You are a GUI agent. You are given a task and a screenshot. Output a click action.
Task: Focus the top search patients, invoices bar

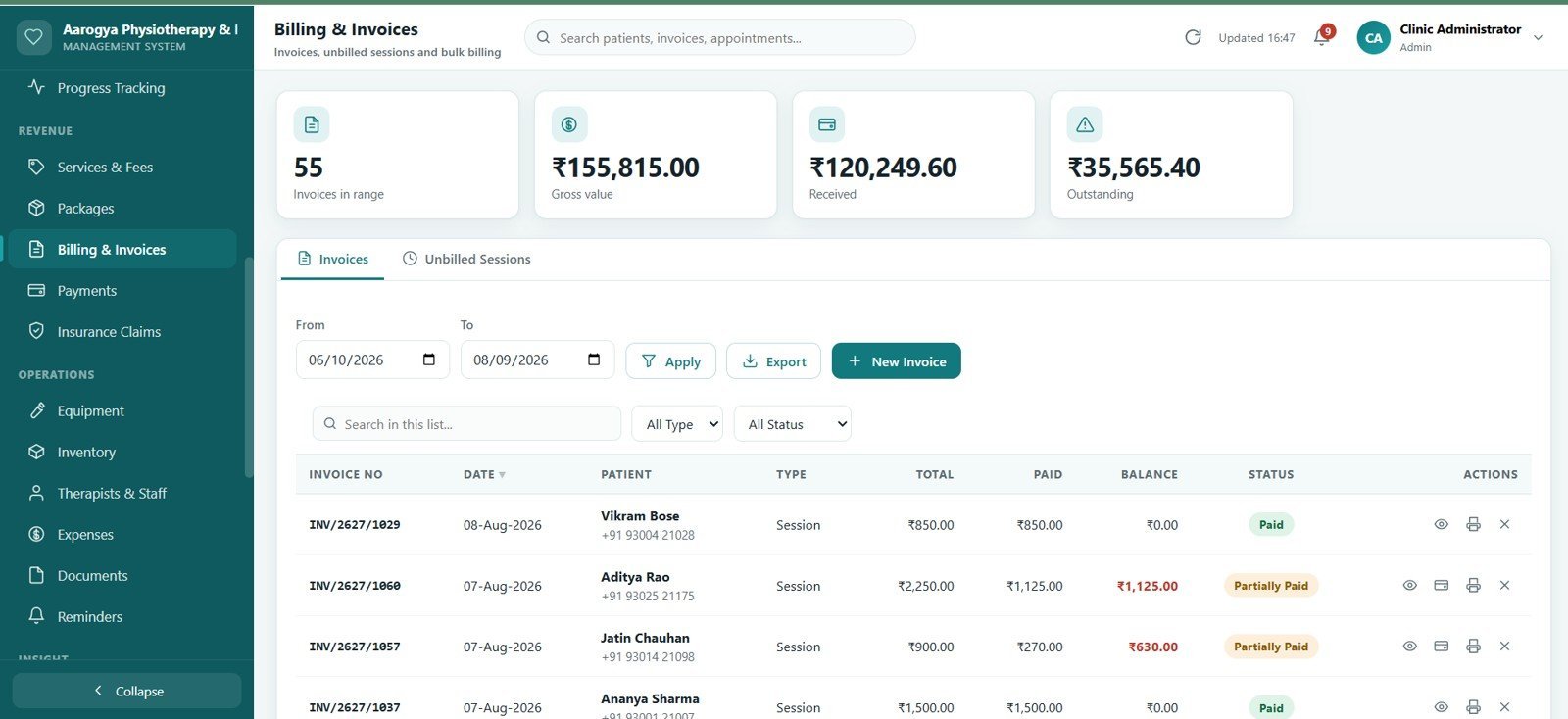(720, 38)
